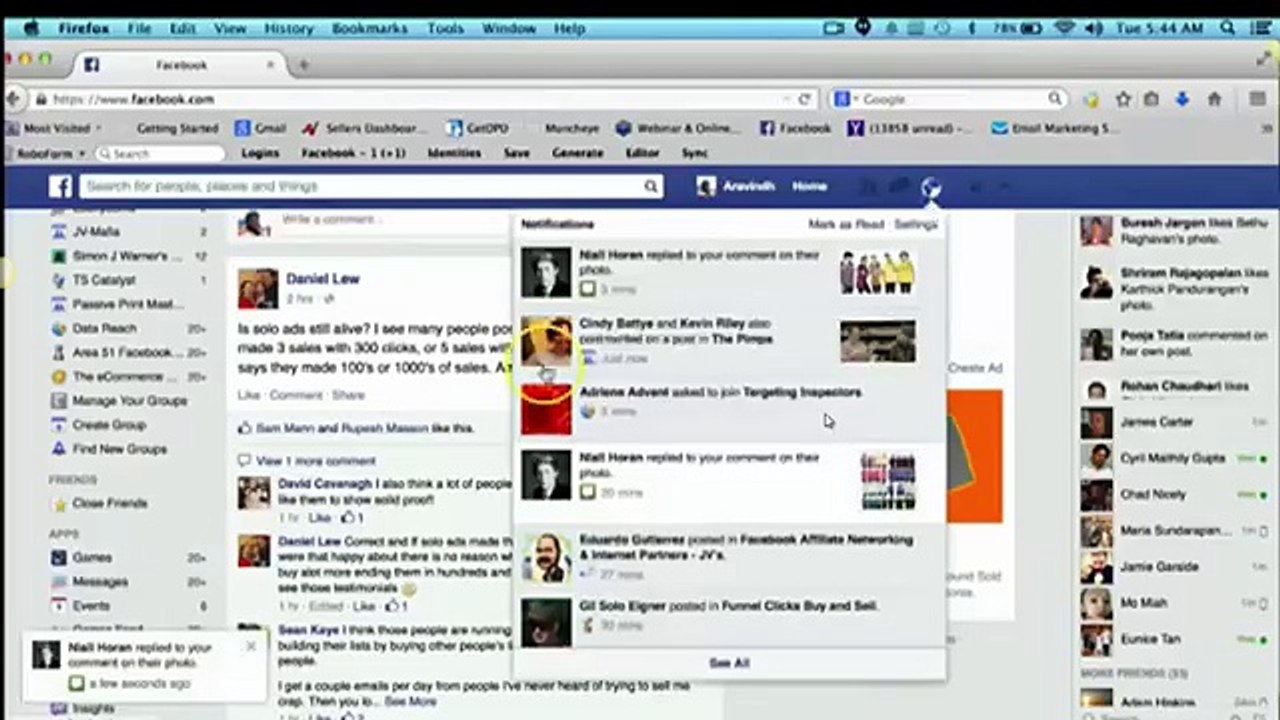Click Logins on RoboForm toolbar
Screen dimensions: 1280x720
pyautogui.click(x=260, y=153)
